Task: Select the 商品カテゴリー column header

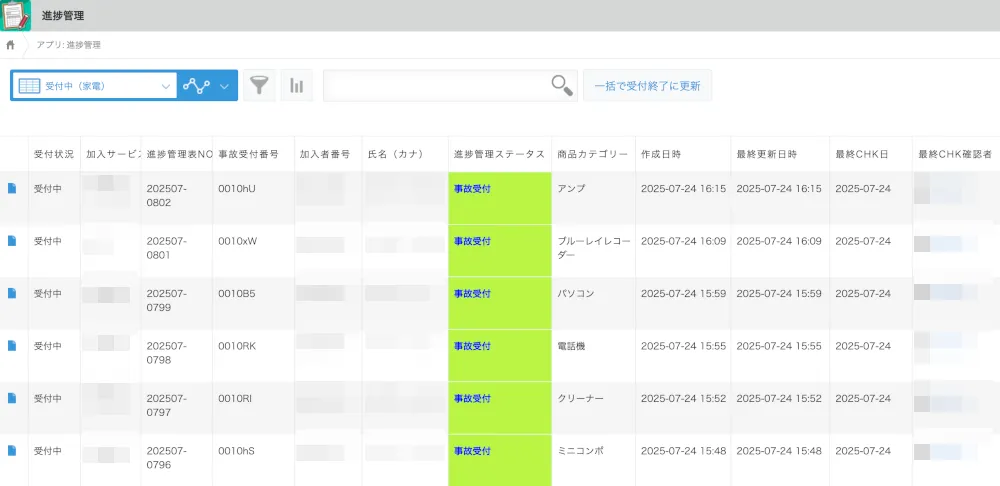Action: click(592, 154)
